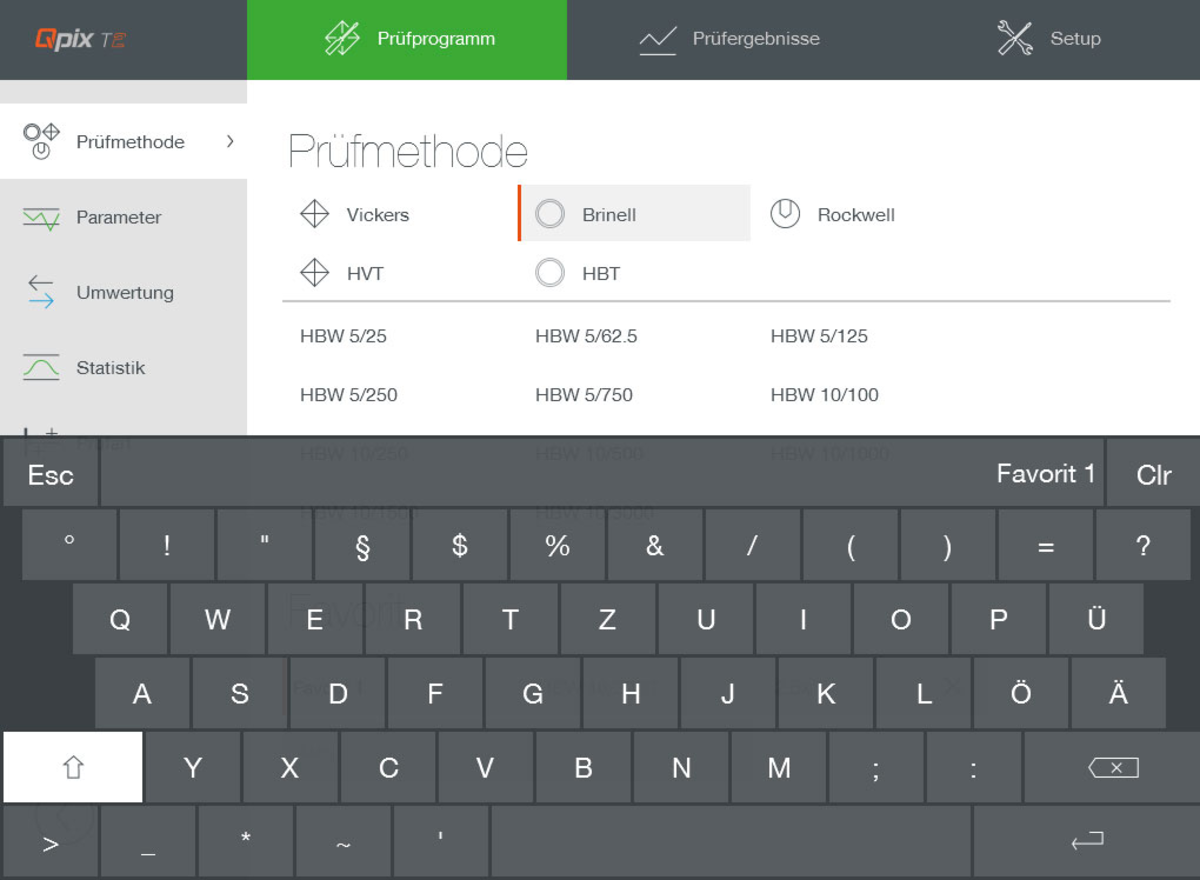Select the Vickers diamond icon
Viewport: 1200px width, 880px height.
point(315,214)
